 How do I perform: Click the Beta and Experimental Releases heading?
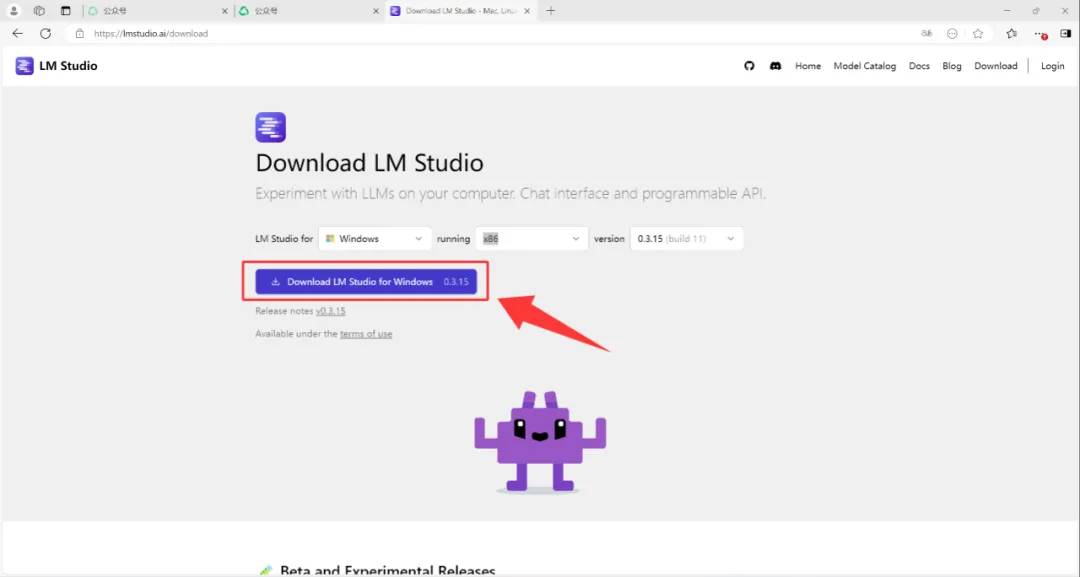pos(388,571)
